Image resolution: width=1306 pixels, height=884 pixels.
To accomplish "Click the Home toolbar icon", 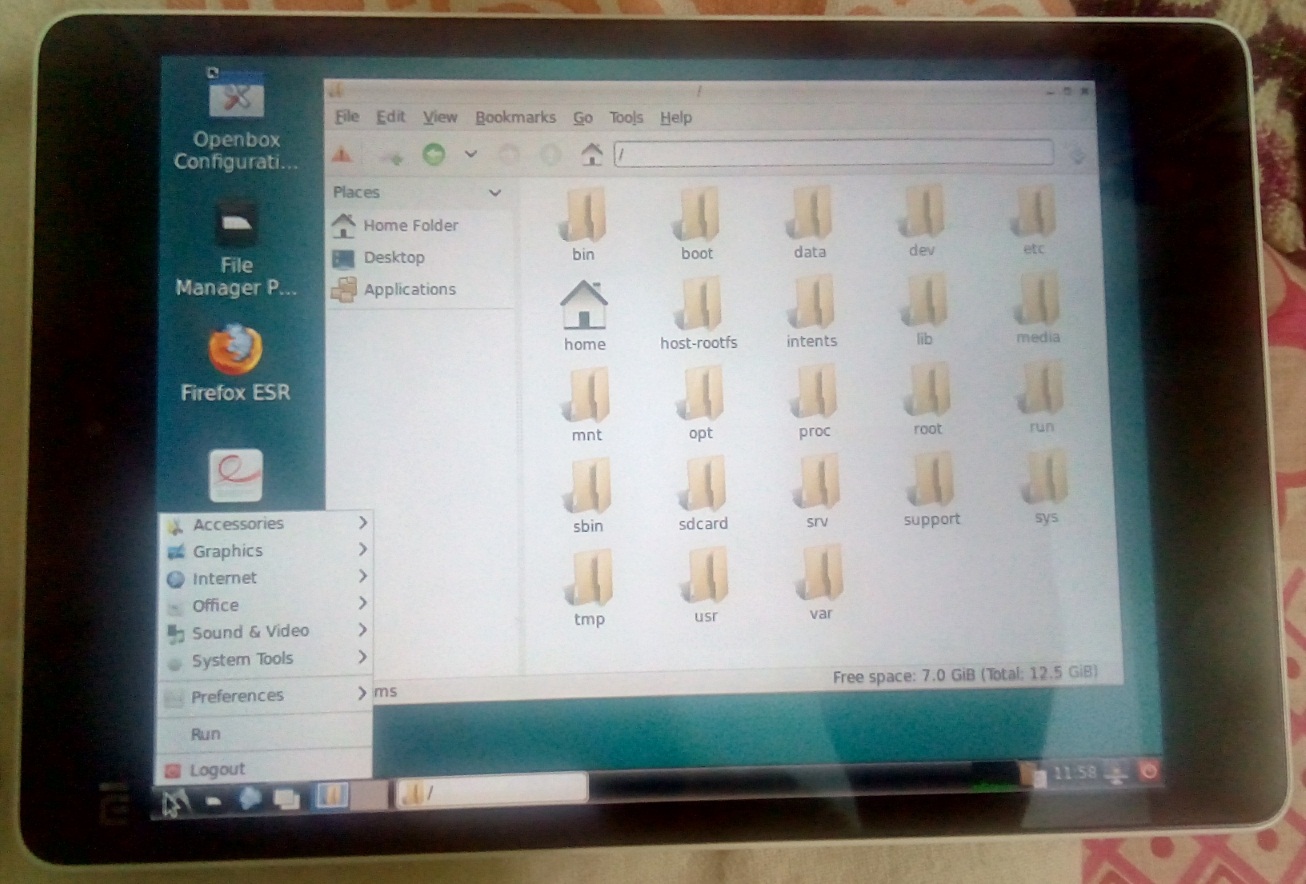I will click(591, 154).
